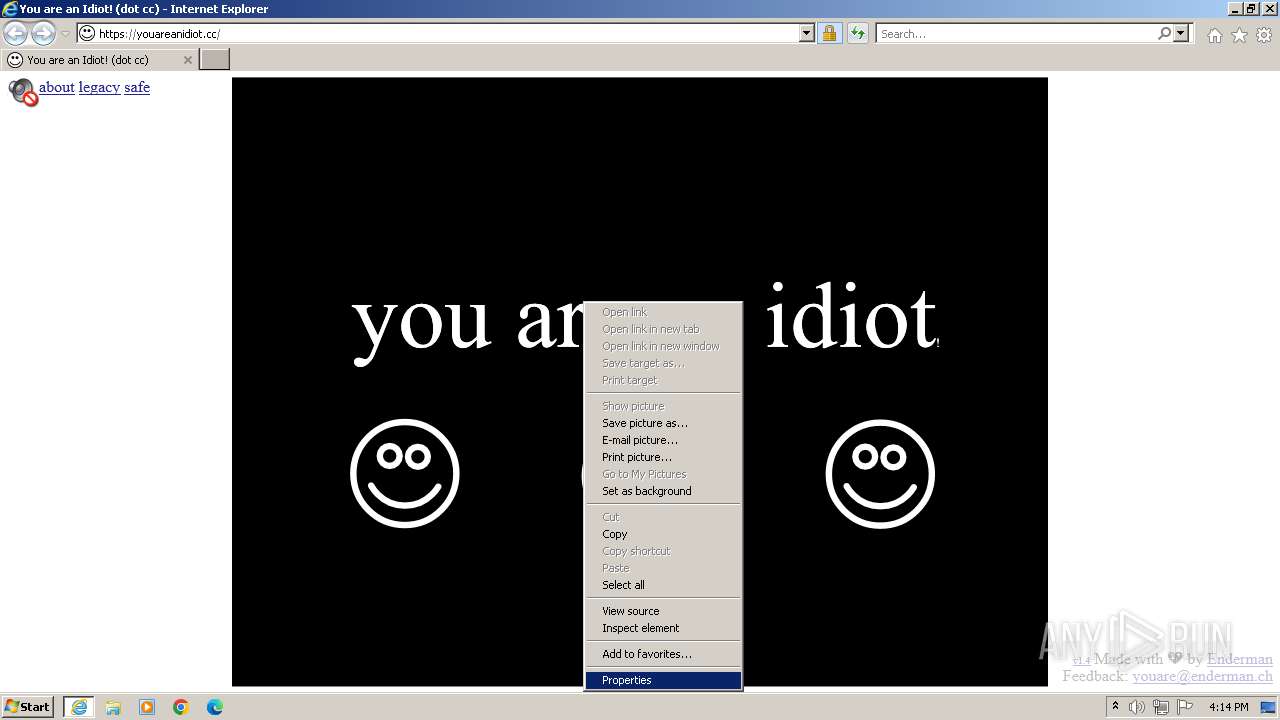
Task: Choose 'View source' from context menu
Action: pos(663,611)
